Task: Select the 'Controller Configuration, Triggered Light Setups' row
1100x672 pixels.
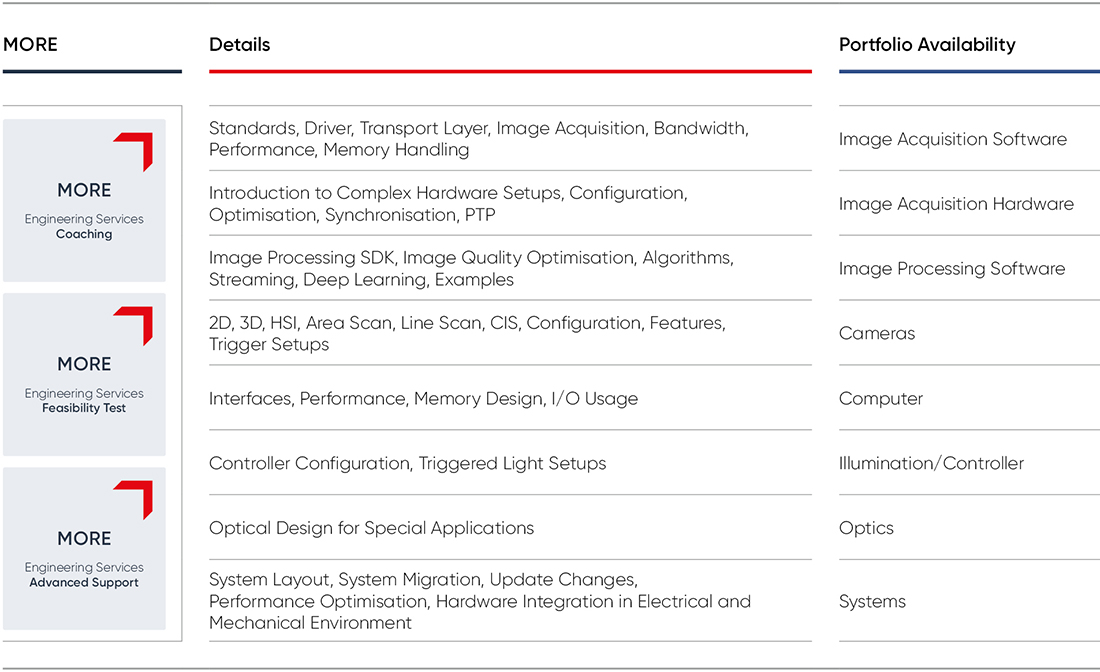Action: pos(407,464)
